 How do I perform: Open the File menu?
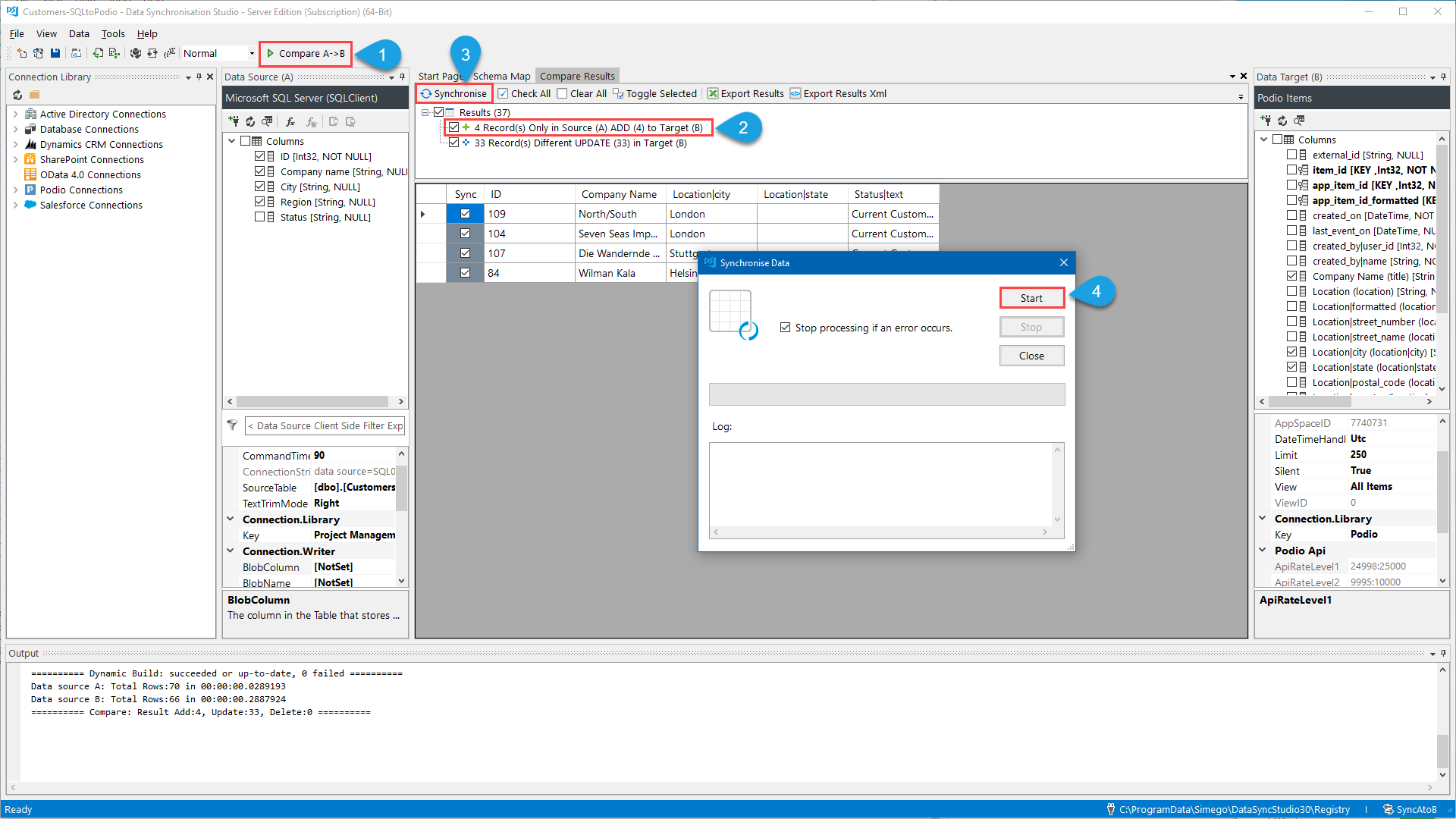tap(17, 33)
